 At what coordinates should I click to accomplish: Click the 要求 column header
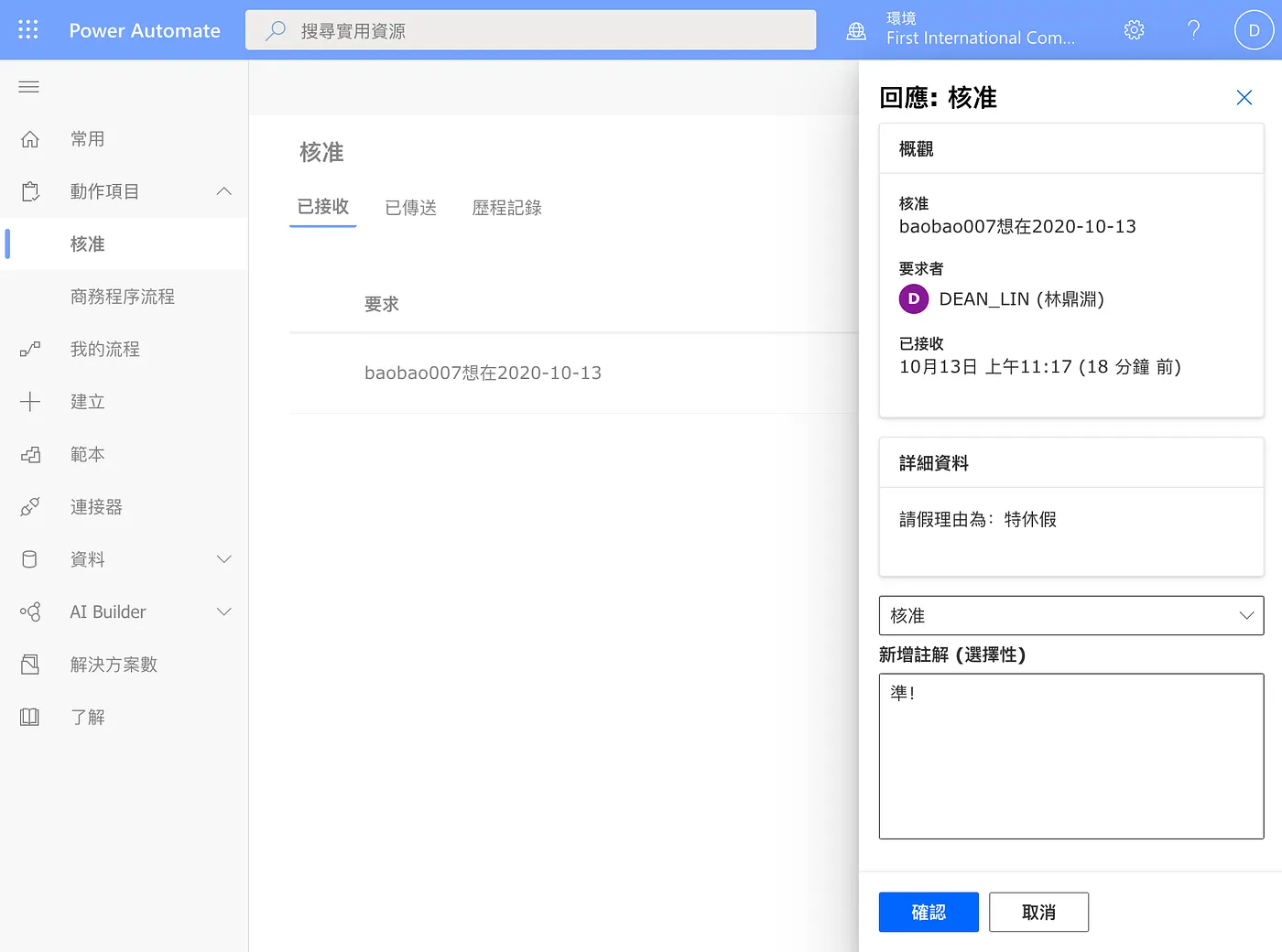382,304
